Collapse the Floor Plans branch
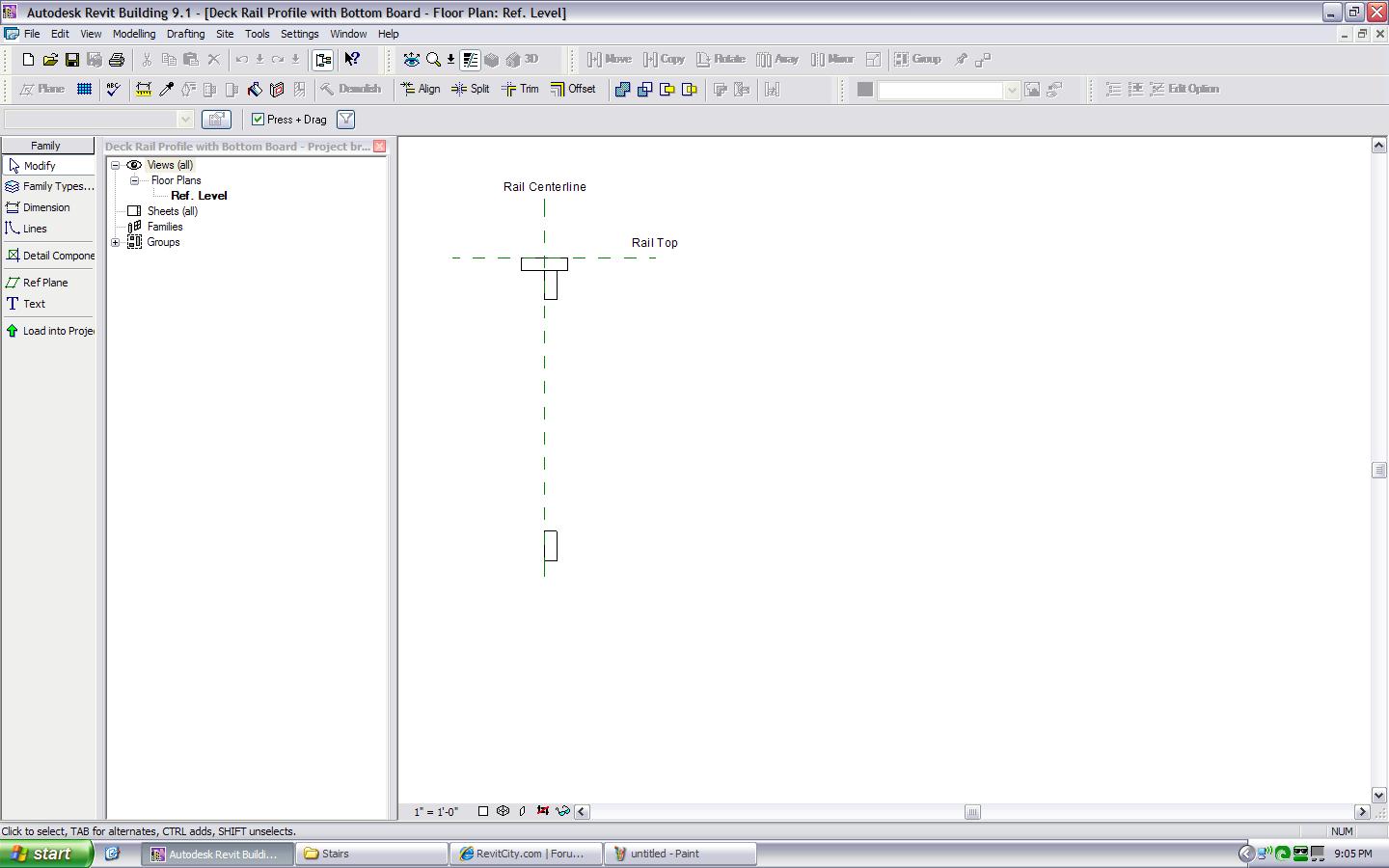 point(135,180)
